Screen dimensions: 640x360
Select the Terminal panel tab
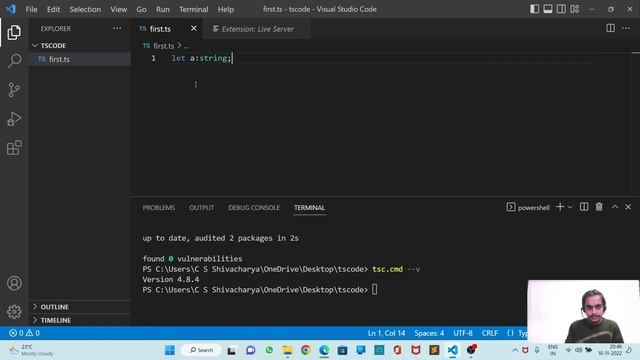click(x=309, y=208)
